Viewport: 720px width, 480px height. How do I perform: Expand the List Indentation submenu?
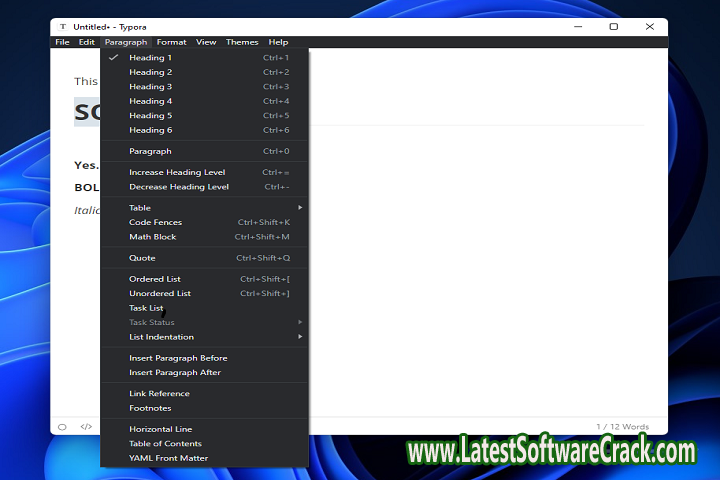pyautogui.click(x=299, y=337)
